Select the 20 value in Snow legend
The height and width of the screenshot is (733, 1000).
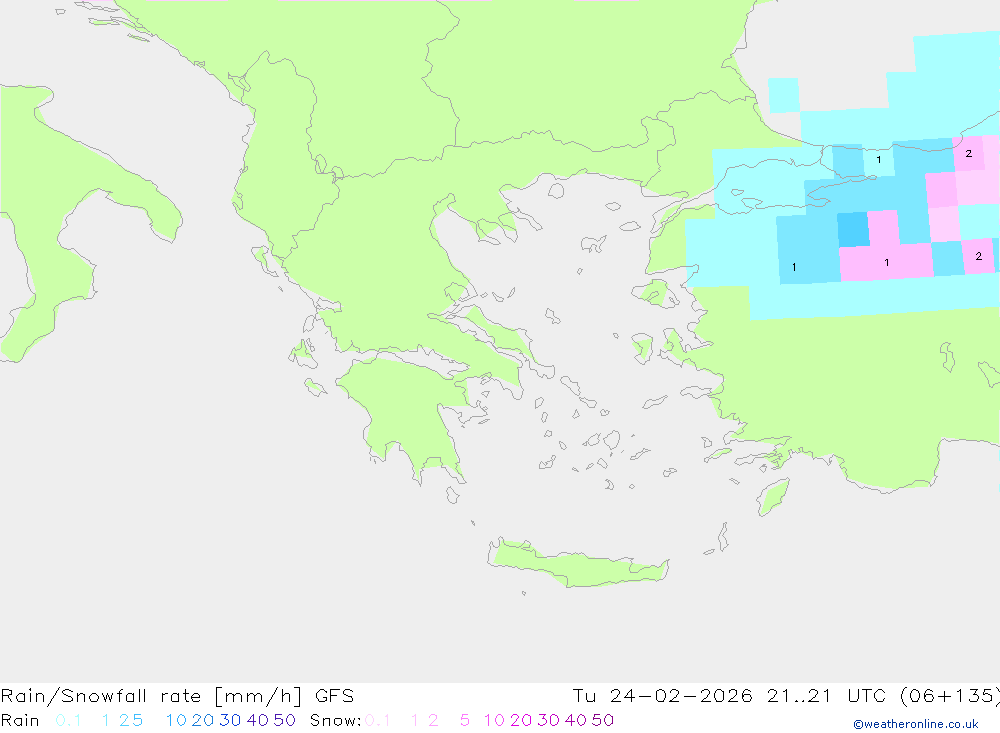click(521, 720)
